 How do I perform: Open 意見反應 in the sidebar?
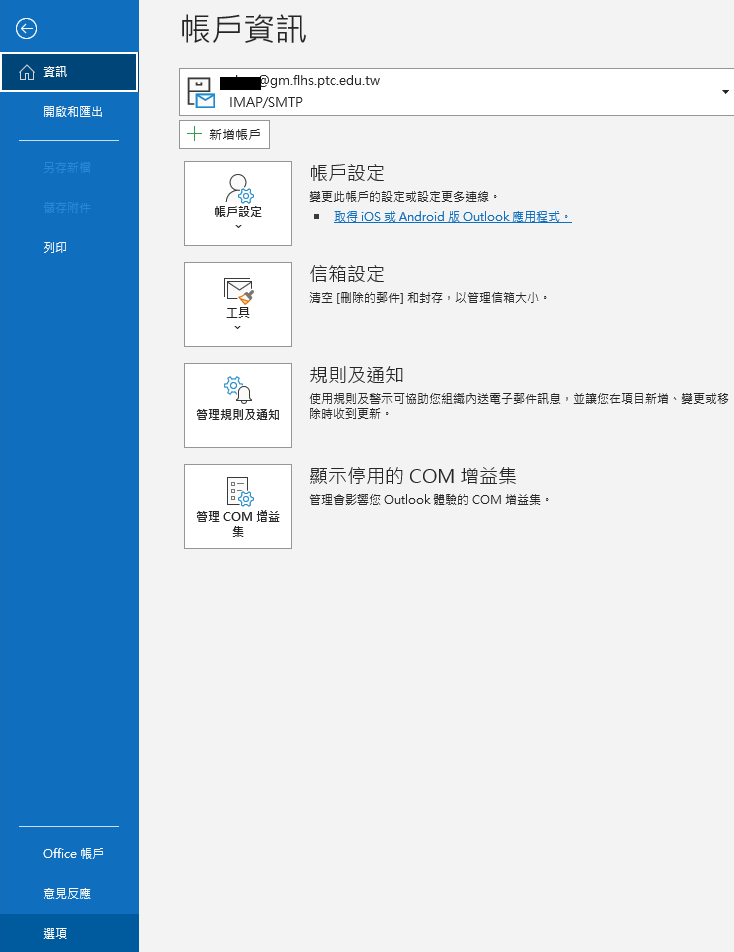pos(69,894)
